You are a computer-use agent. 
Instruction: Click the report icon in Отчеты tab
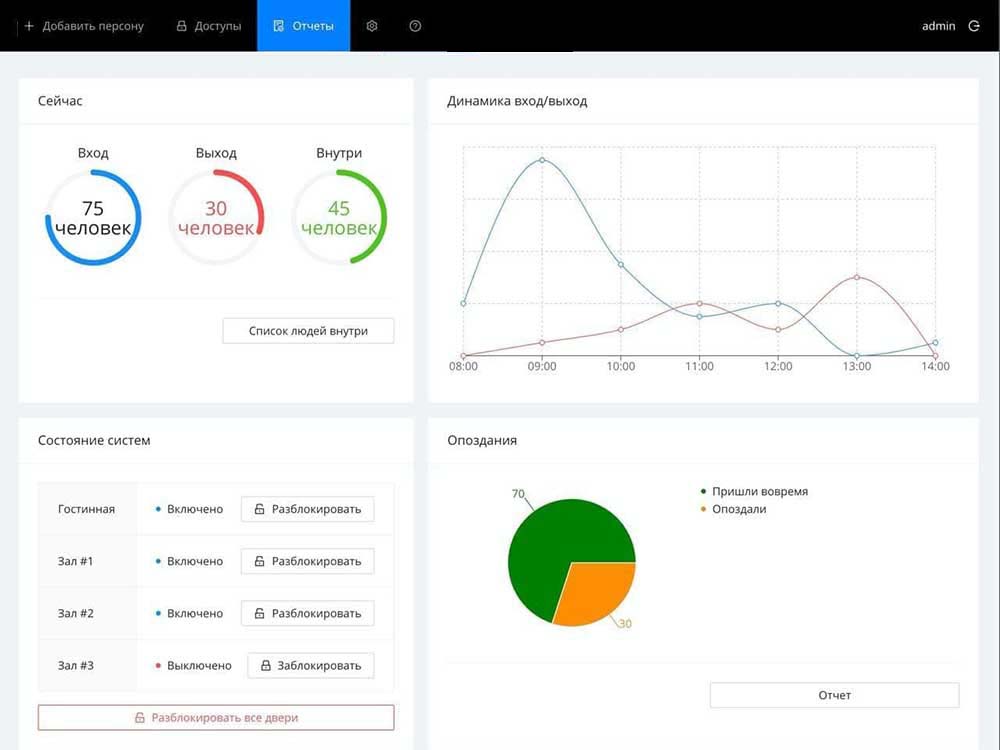click(x=278, y=26)
